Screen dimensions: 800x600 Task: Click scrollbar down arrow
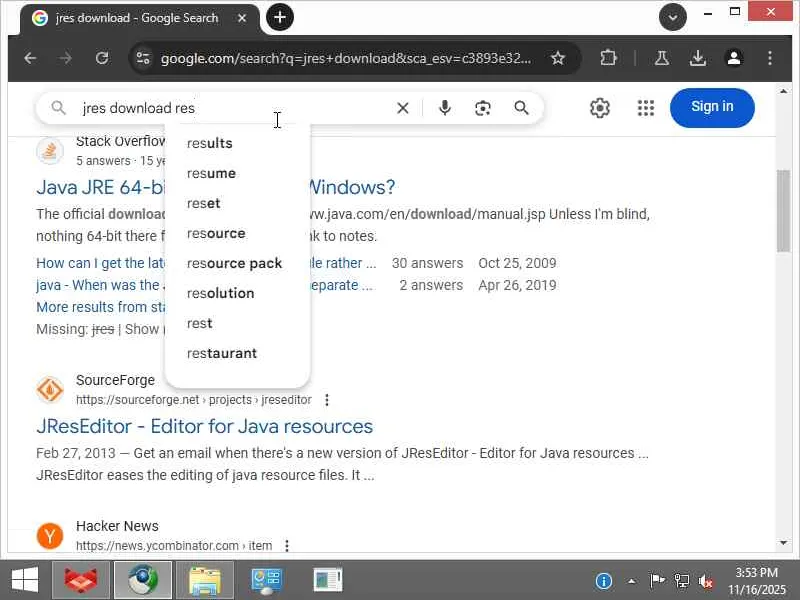[x=783, y=543]
